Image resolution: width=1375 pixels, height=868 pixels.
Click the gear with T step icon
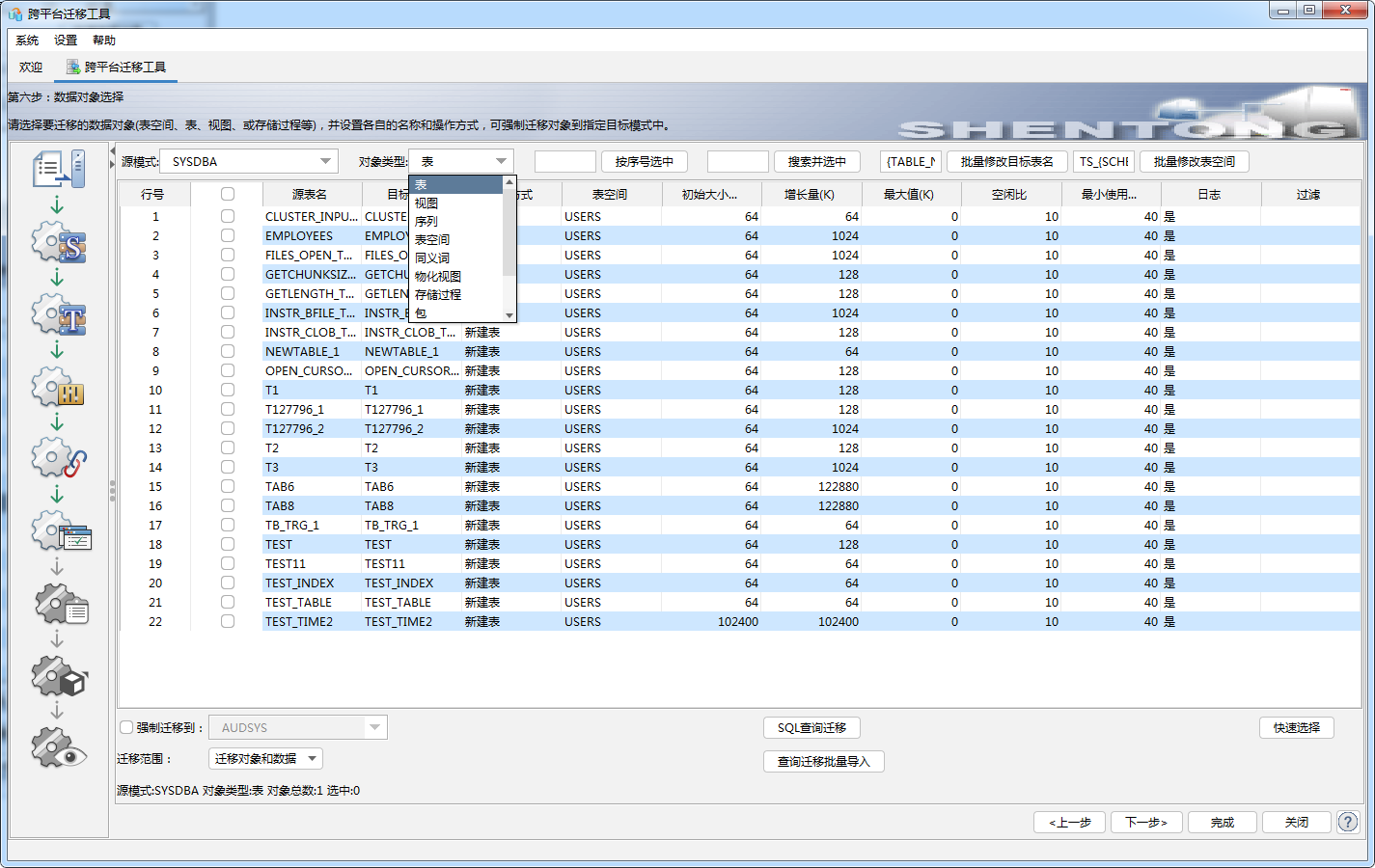(x=59, y=315)
